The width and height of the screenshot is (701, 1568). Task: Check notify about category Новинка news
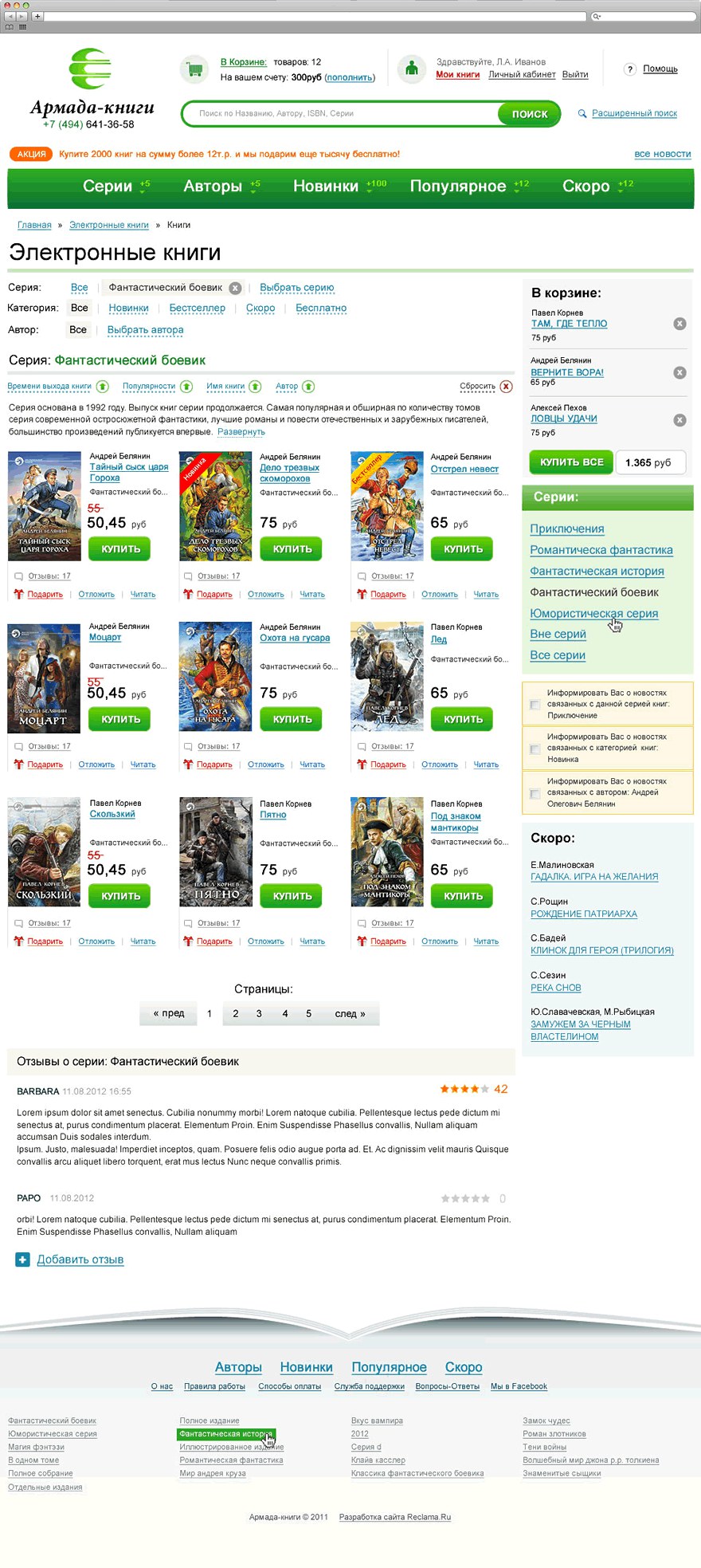click(x=535, y=749)
